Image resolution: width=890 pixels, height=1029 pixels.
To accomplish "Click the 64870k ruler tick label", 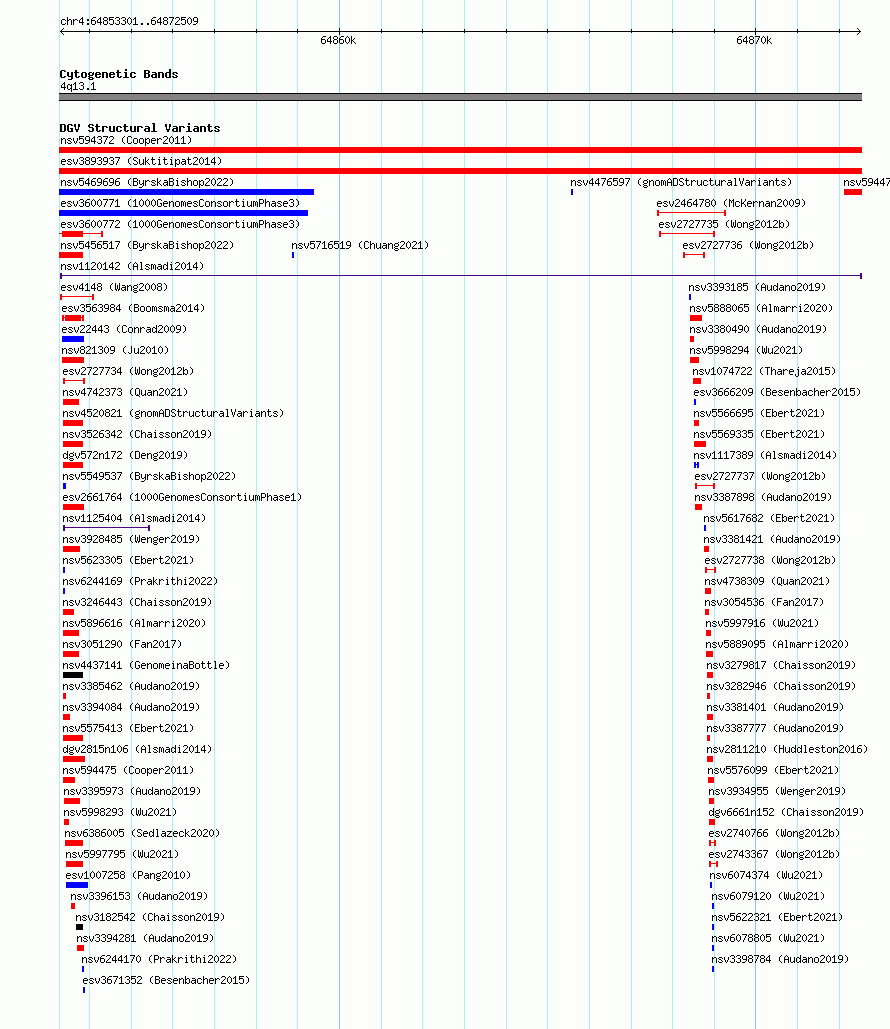I will pos(754,41).
